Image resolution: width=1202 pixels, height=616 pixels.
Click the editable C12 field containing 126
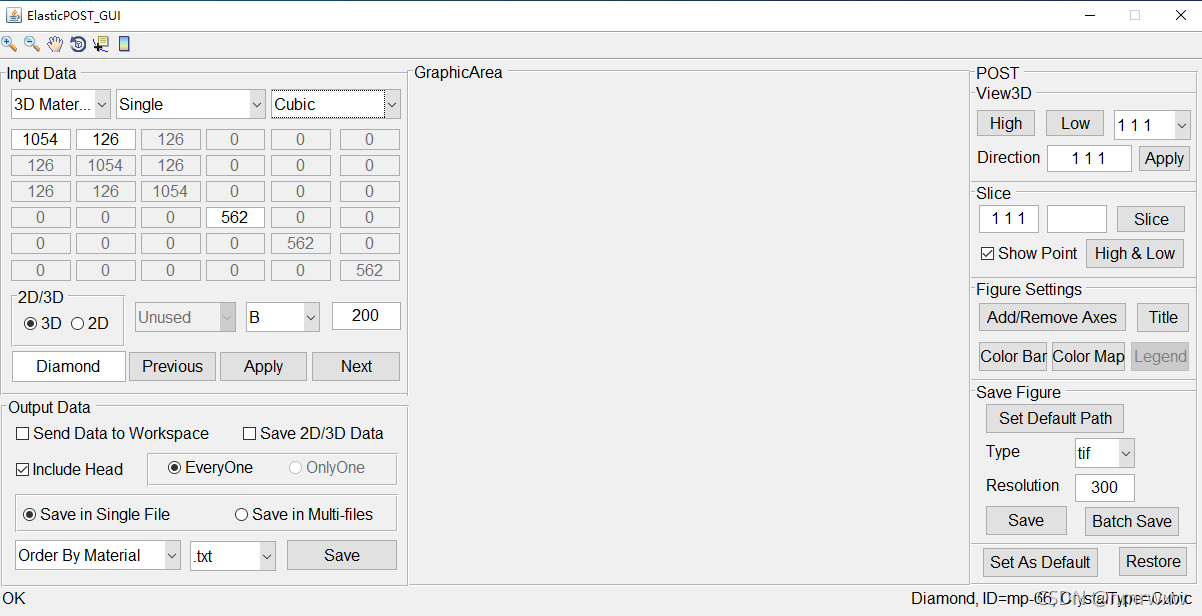click(106, 140)
